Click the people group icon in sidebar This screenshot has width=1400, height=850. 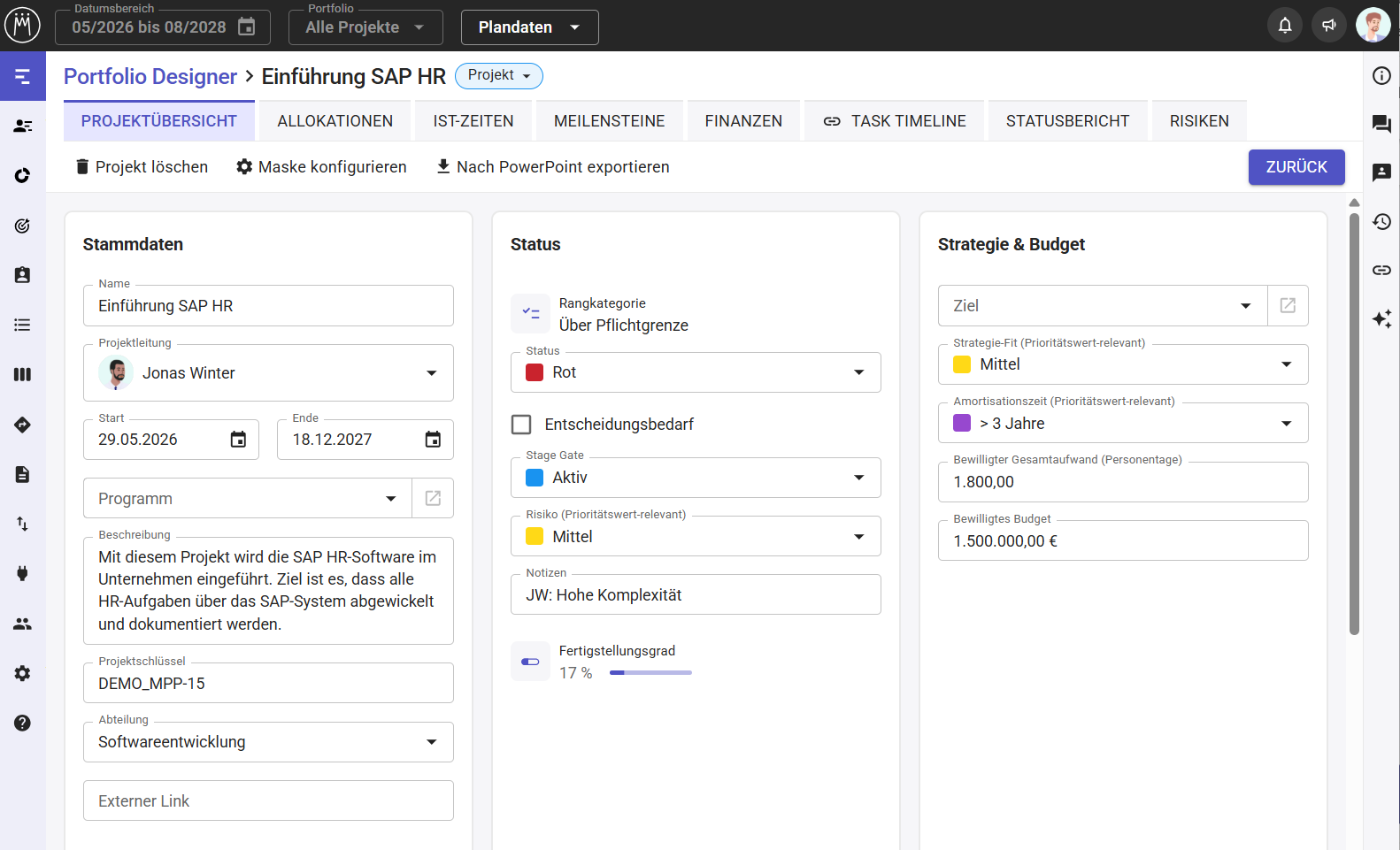23,624
